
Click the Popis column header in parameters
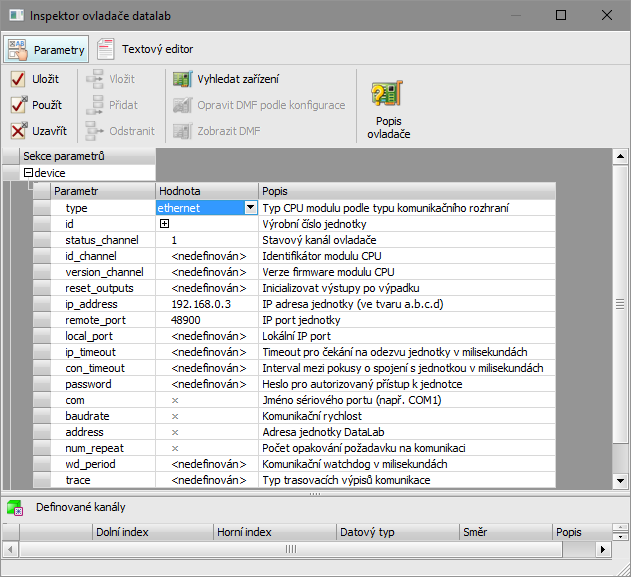click(x=407, y=191)
